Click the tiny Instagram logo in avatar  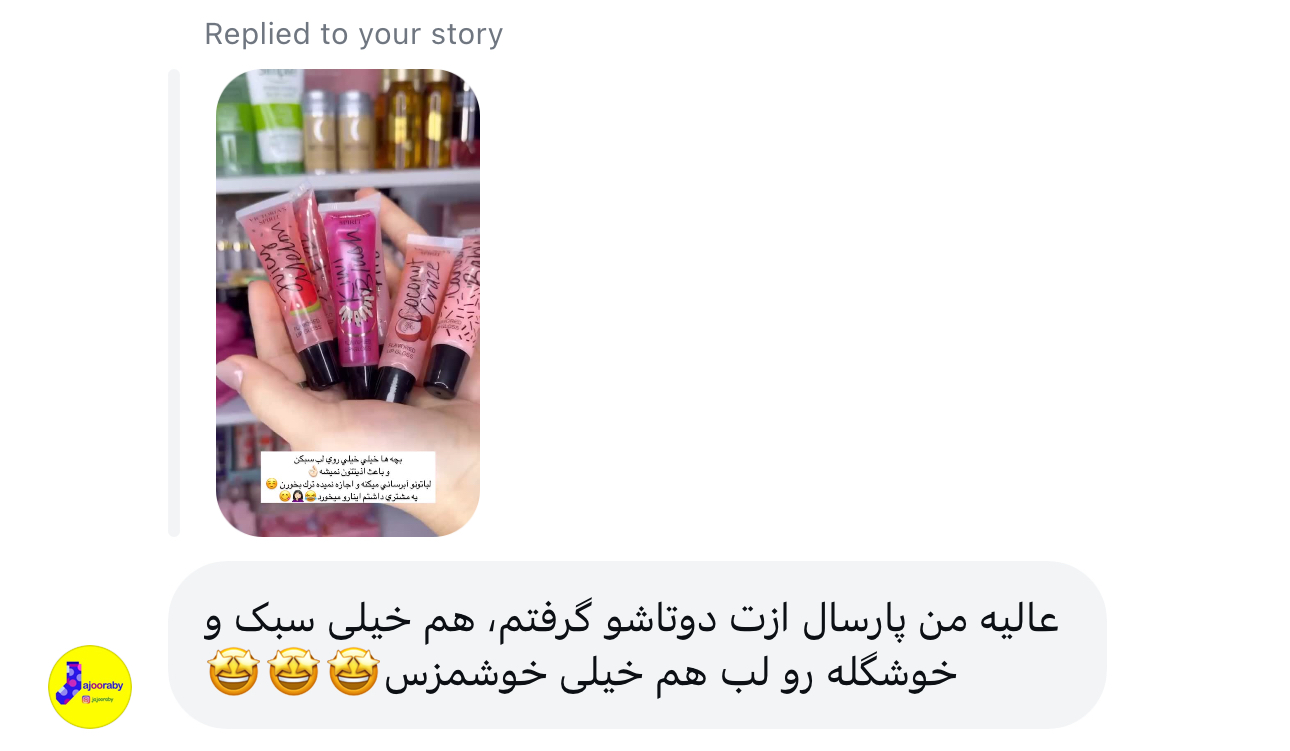86,700
